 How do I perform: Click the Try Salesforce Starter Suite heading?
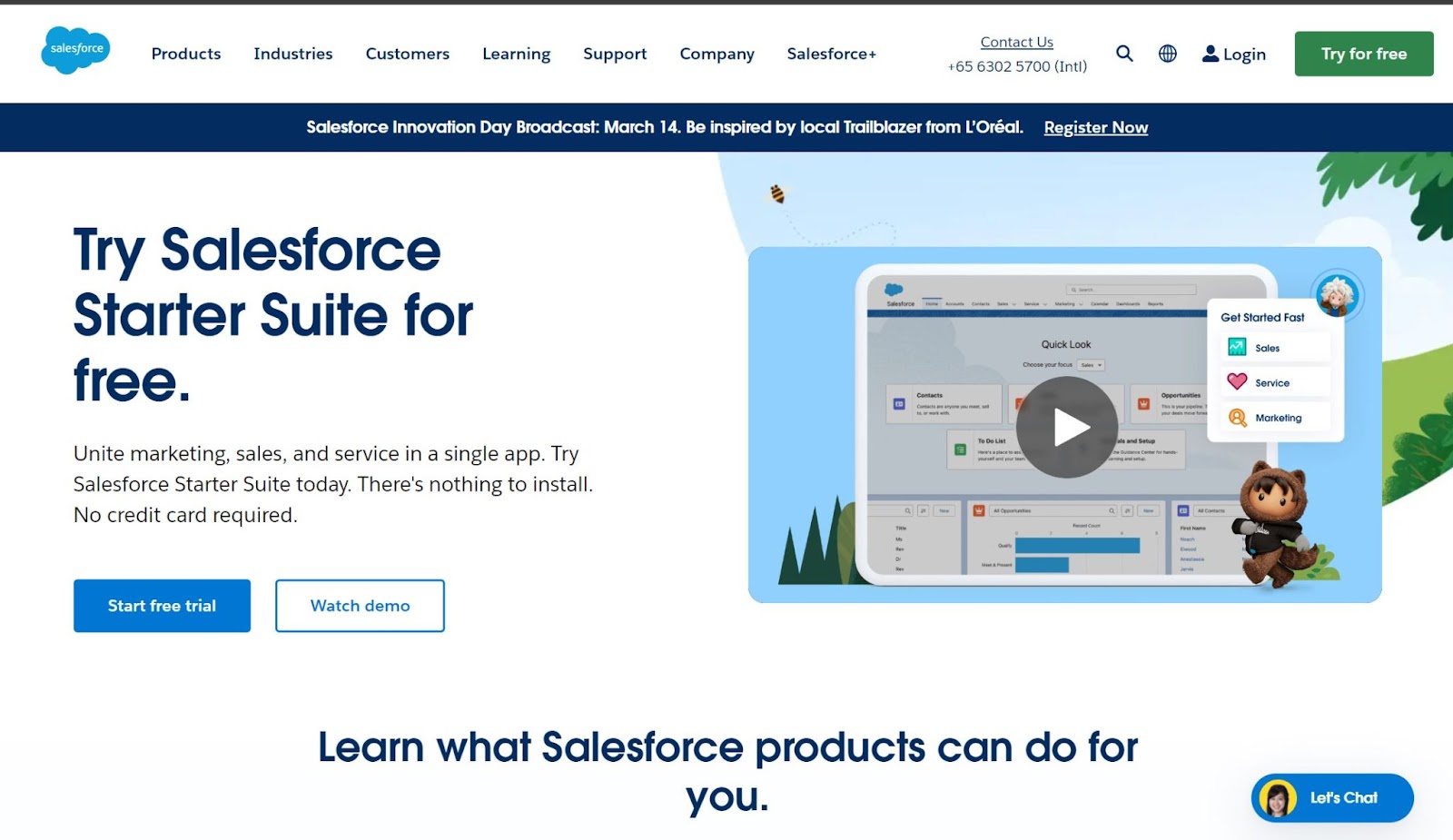(272, 314)
